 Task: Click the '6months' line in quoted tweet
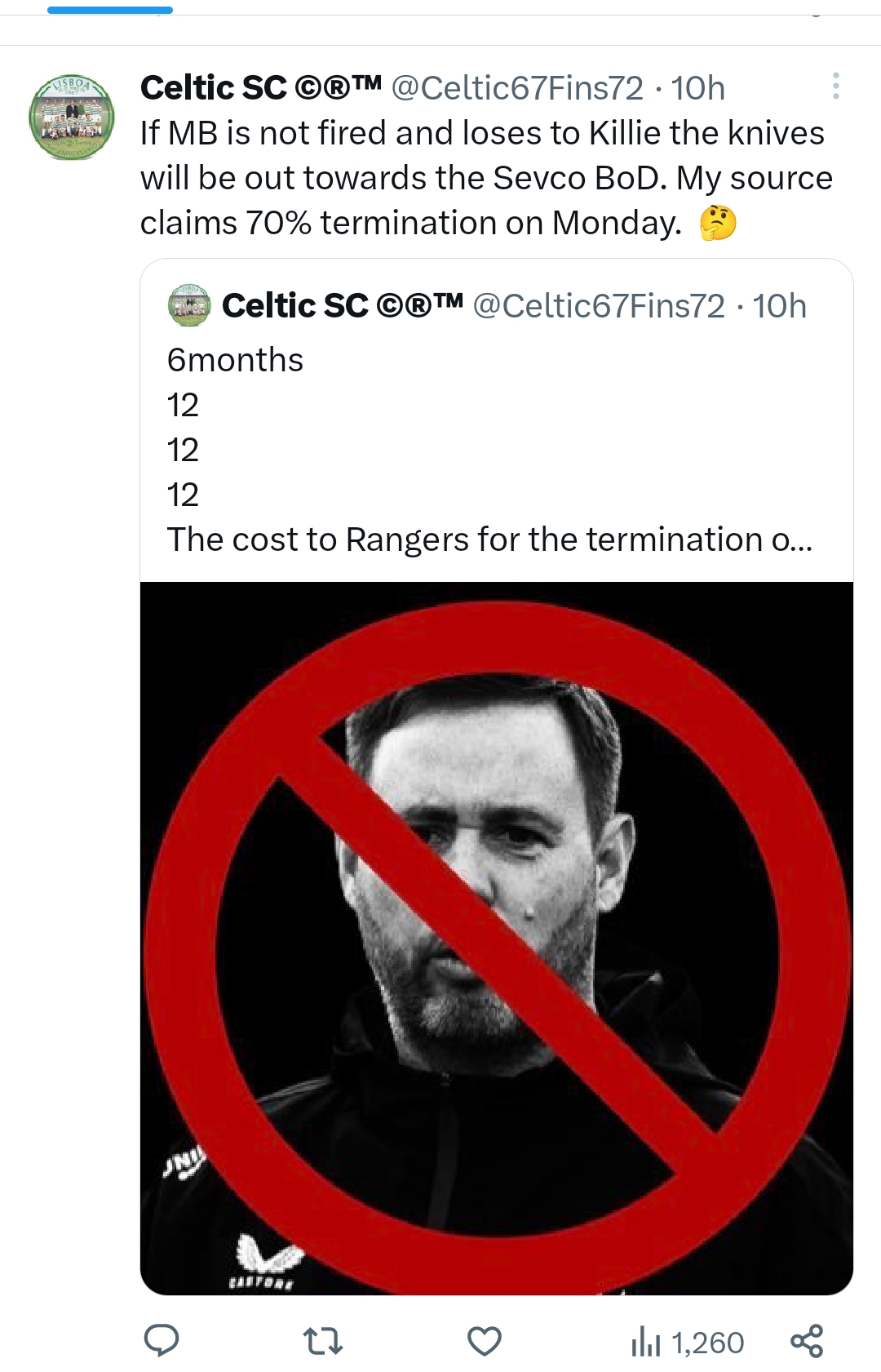point(235,360)
